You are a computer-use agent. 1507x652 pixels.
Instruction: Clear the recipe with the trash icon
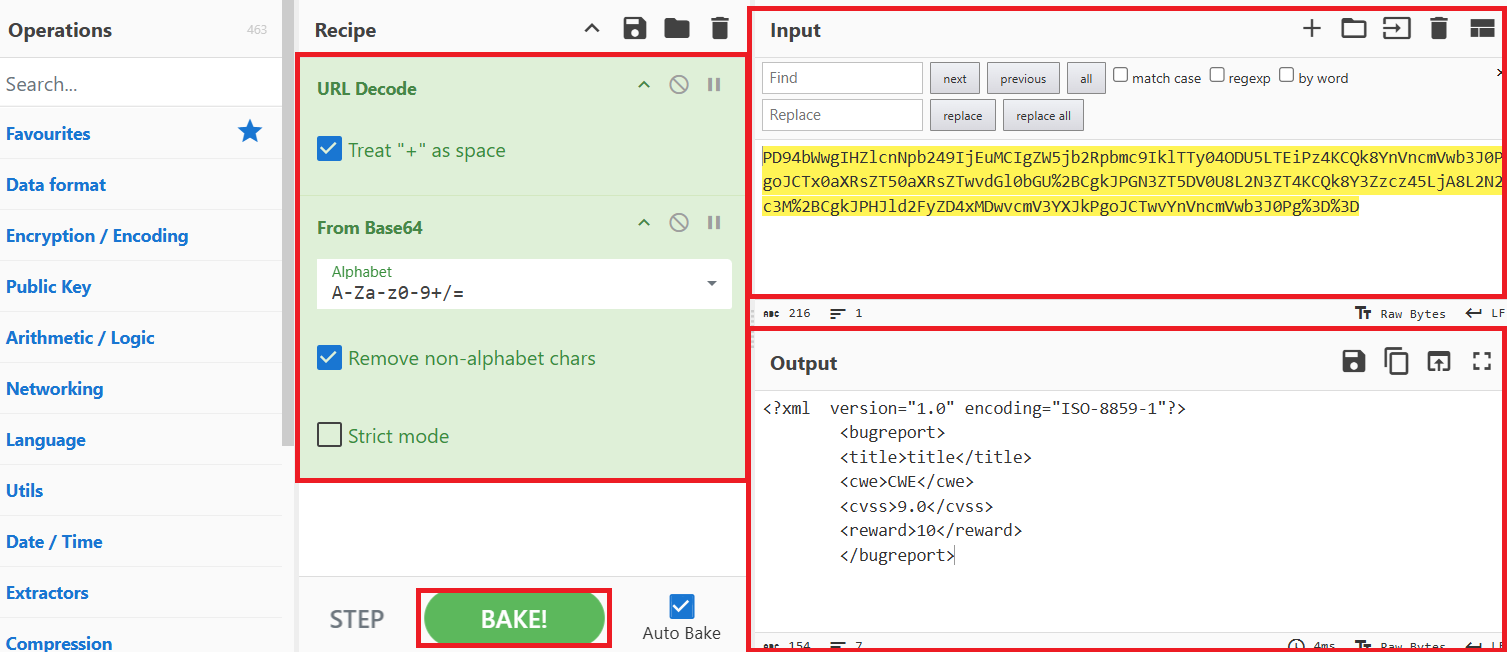click(720, 29)
